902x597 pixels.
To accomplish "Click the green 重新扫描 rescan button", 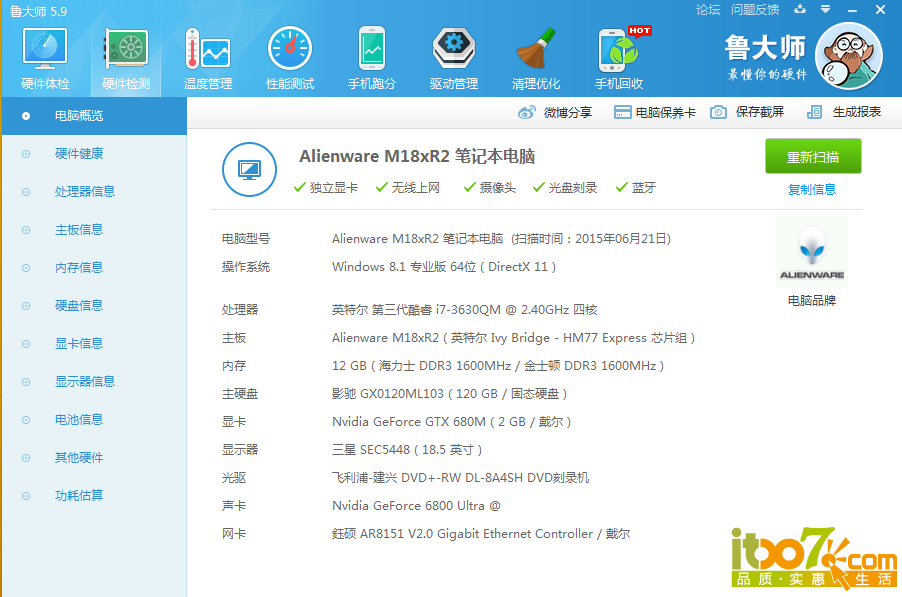I will tap(813, 156).
